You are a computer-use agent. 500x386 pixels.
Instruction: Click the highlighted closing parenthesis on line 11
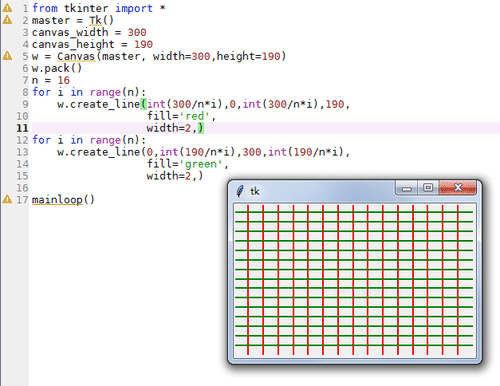[x=200, y=128]
